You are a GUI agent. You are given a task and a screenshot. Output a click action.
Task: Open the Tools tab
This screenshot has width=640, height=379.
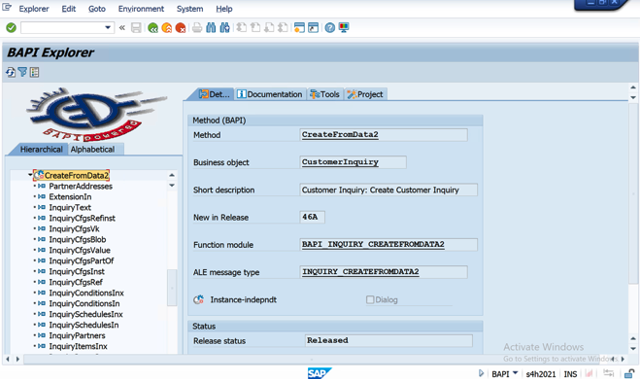click(x=325, y=94)
